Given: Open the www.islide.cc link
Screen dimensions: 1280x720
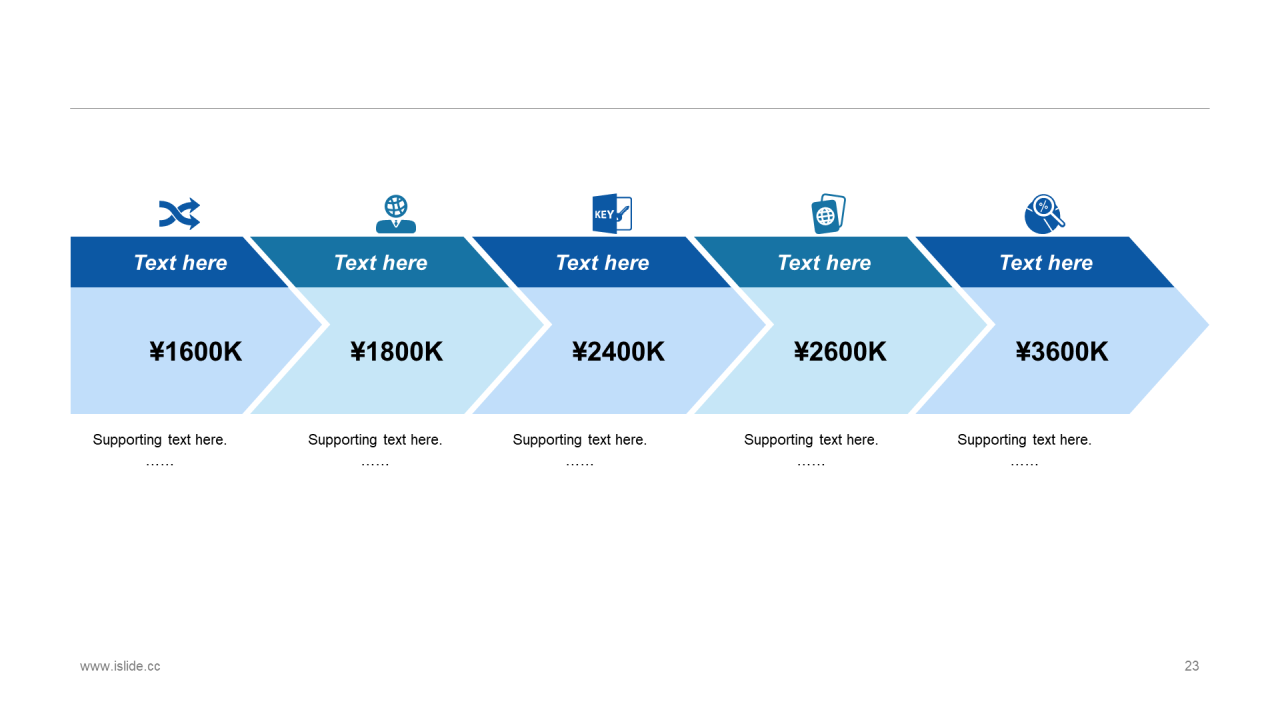Looking at the screenshot, I should (x=120, y=666).
